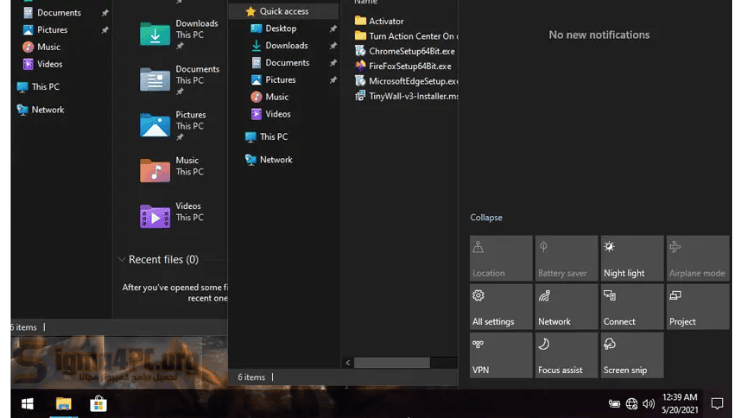Select ChromeSetup64Bit.exe file

411,51
